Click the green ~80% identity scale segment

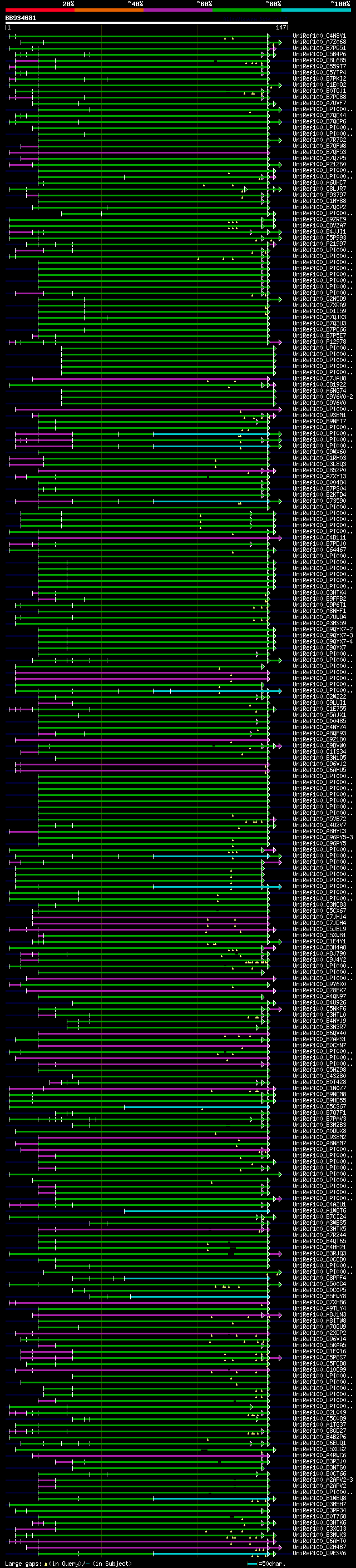point(247,10)
